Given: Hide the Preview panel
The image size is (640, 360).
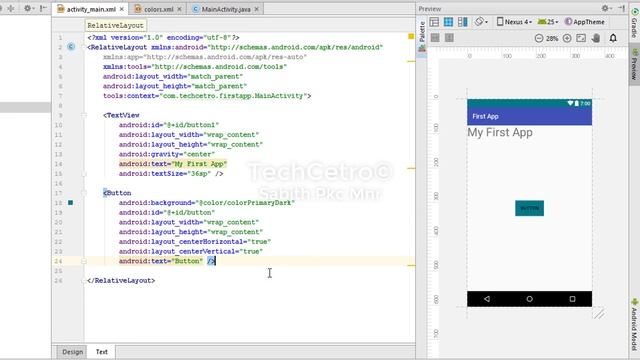Looking at the screenshot, I should (622, 9).
